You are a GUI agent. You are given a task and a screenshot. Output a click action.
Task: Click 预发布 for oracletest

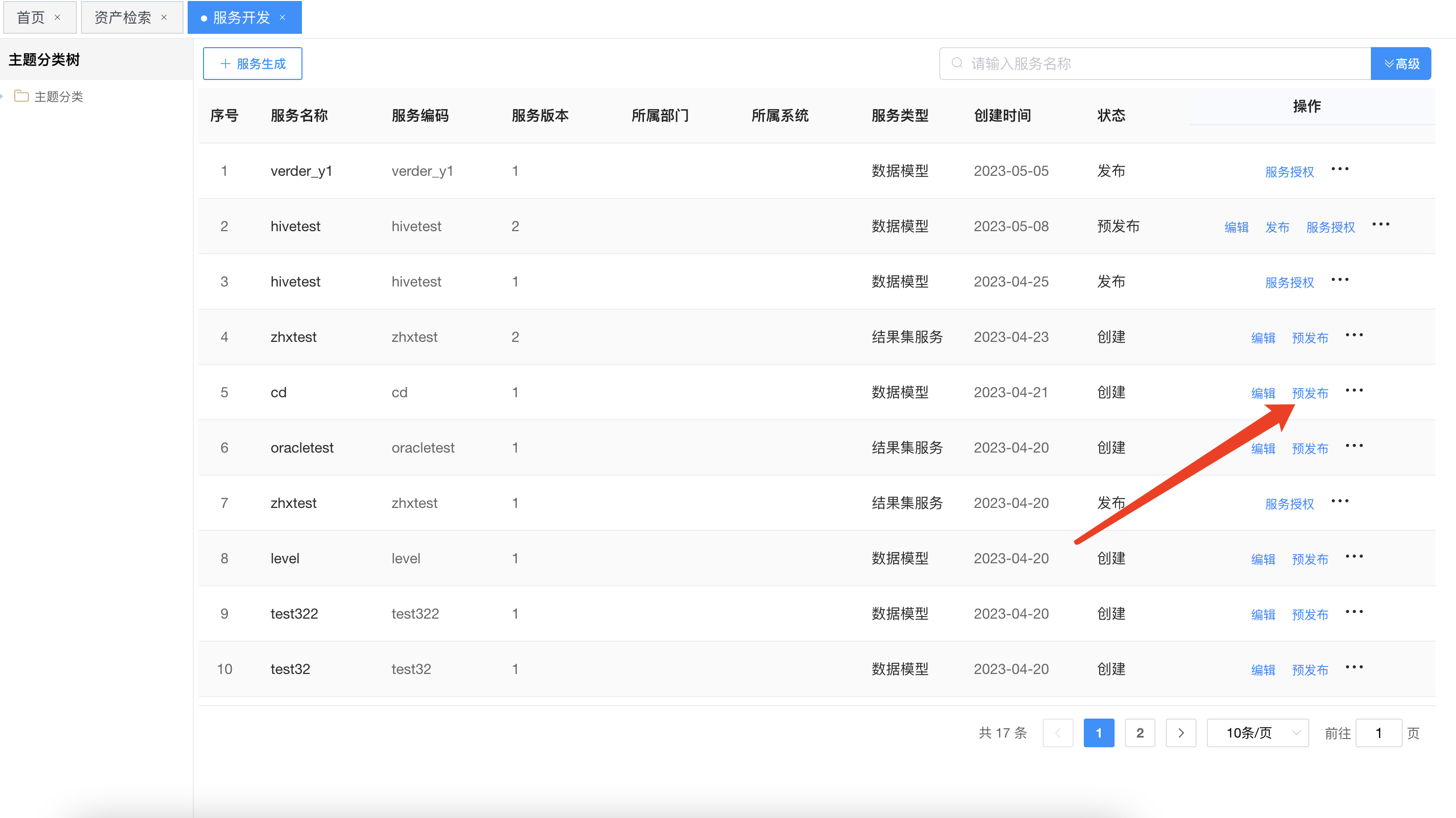[1309, 448]
